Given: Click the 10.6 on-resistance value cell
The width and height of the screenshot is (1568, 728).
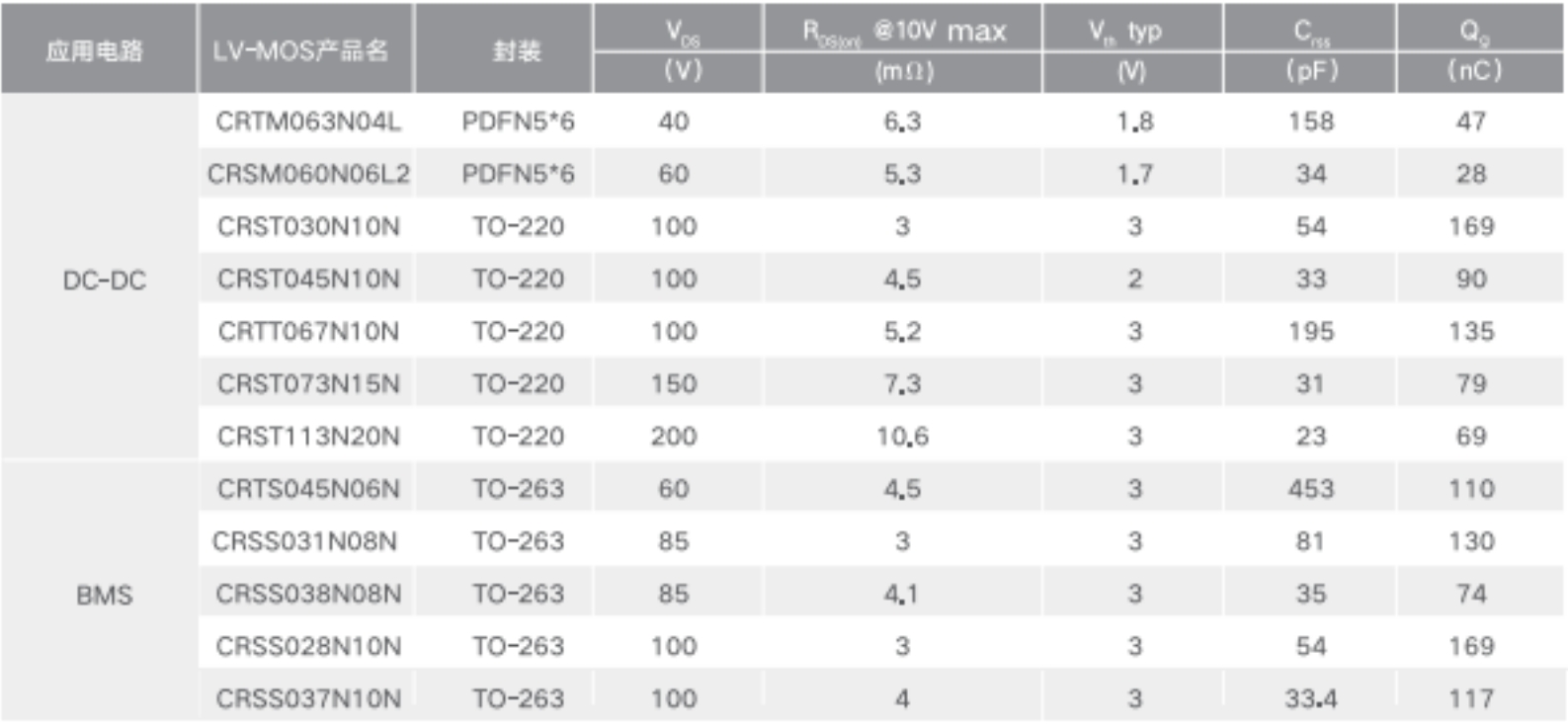Looking at the screenshot, I should 902,436.
